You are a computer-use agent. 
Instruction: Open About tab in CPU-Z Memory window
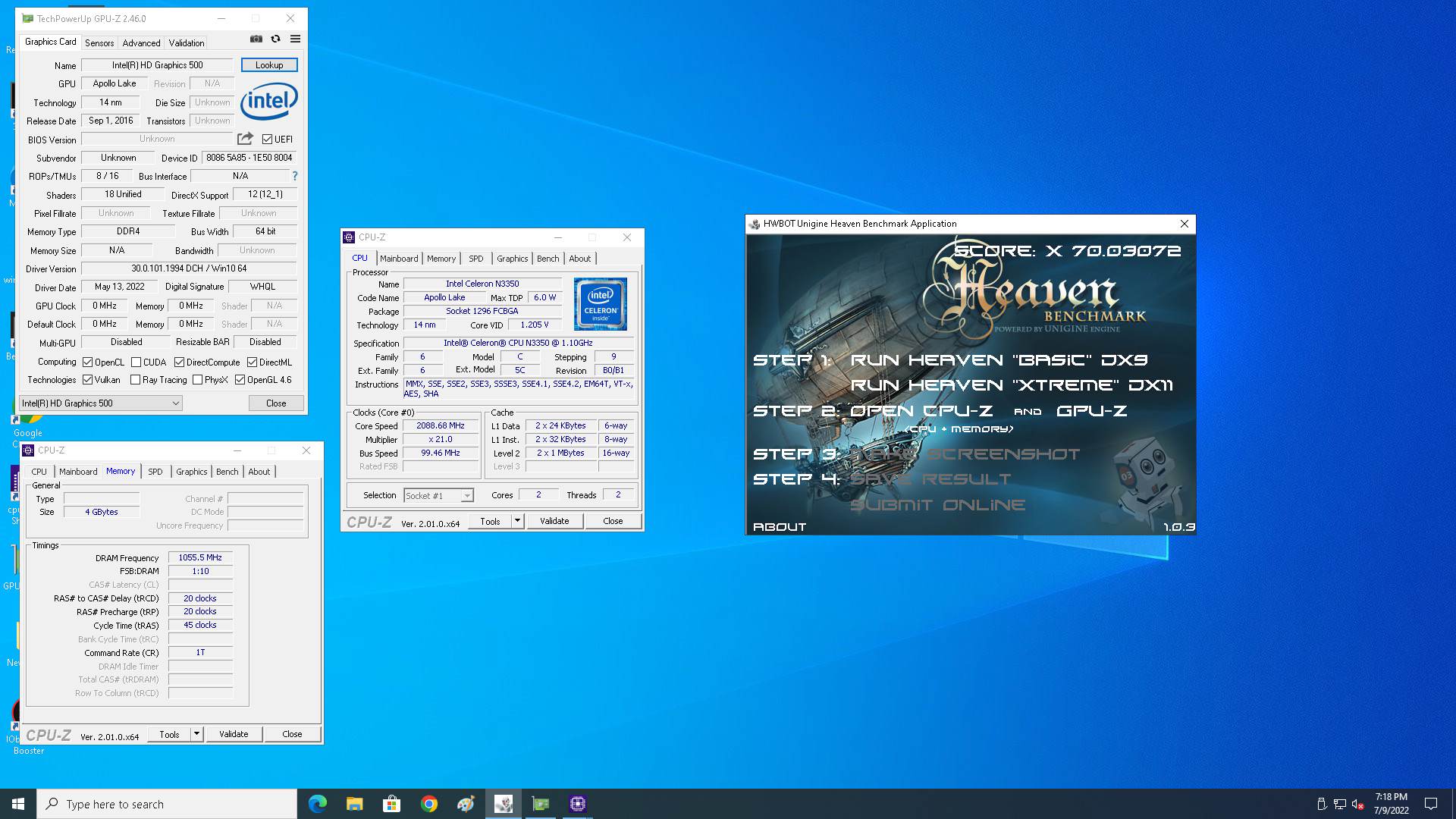point(259,472)
